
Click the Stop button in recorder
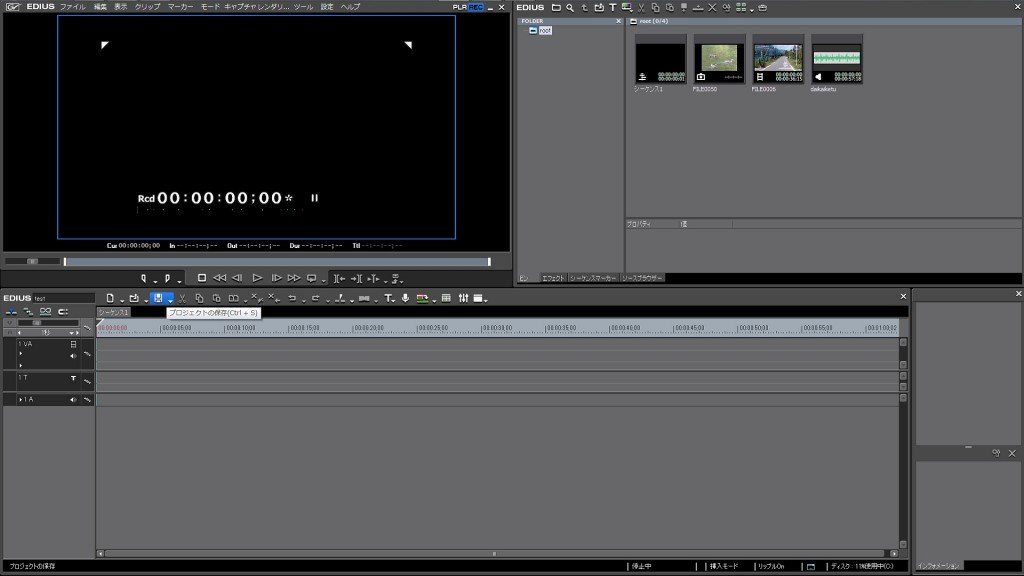tap(202, 278)
